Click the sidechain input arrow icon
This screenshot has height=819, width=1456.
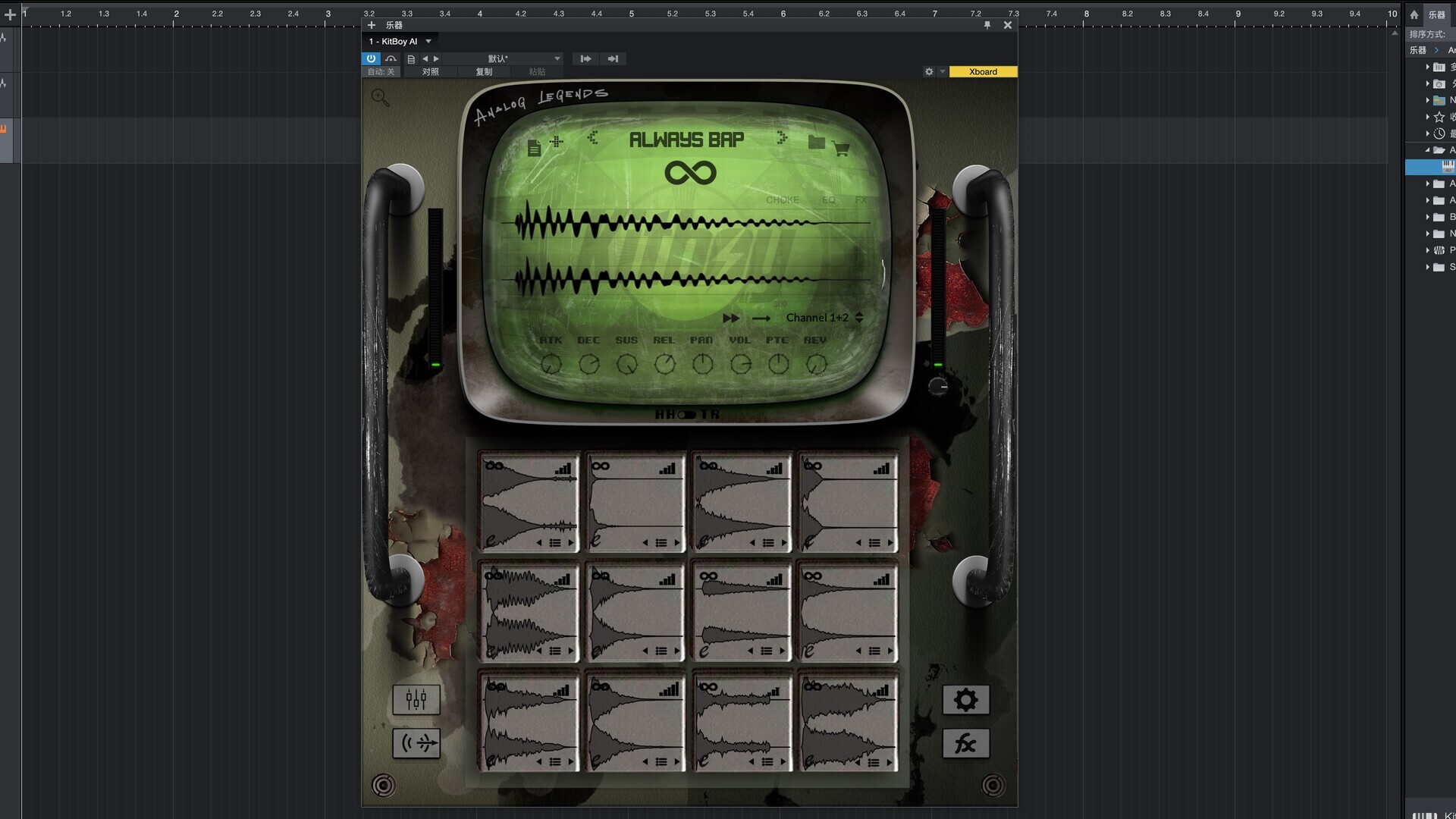tap(585, 58)
